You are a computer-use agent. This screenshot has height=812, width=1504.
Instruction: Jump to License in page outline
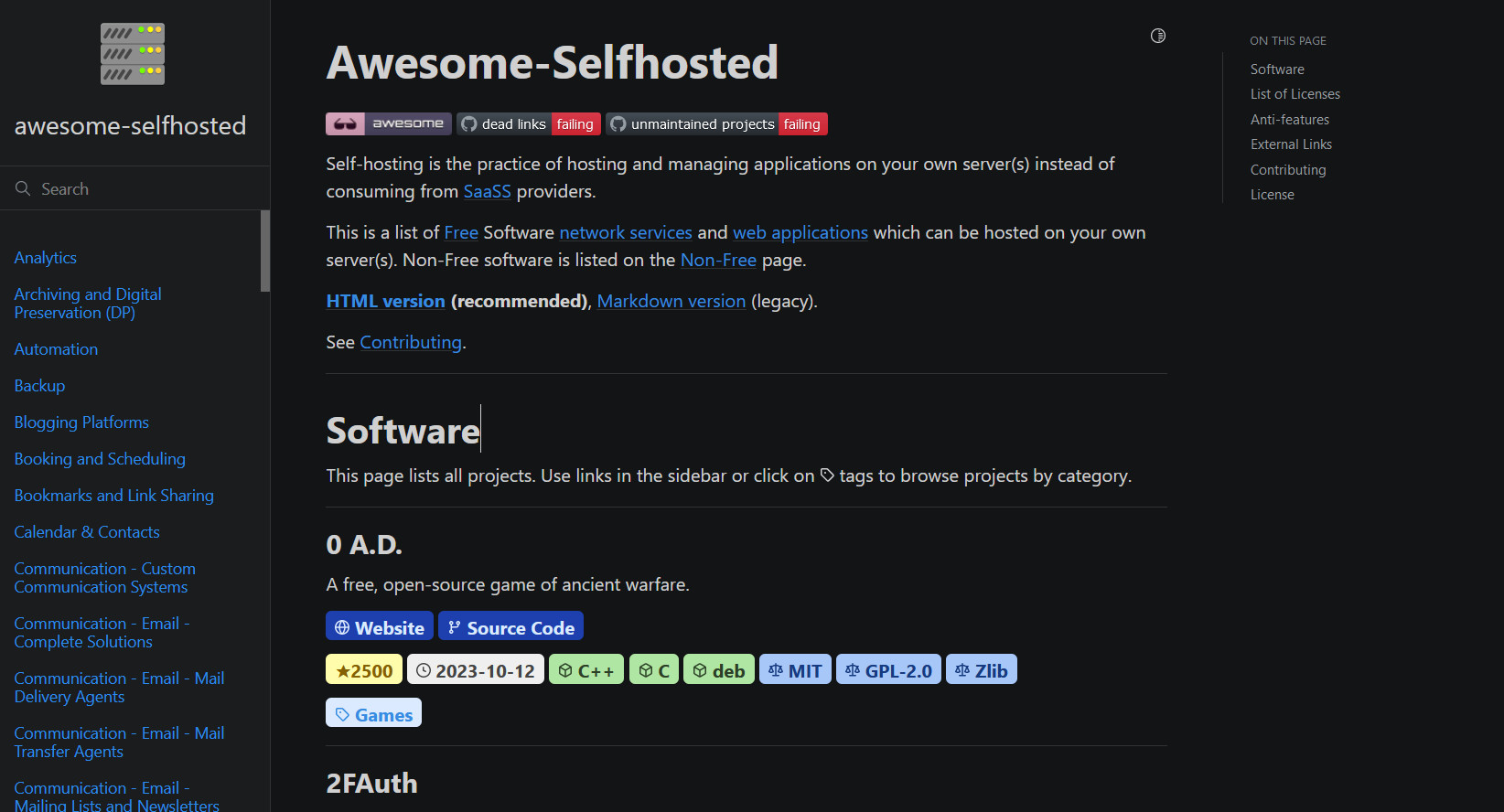point(1273,195)
